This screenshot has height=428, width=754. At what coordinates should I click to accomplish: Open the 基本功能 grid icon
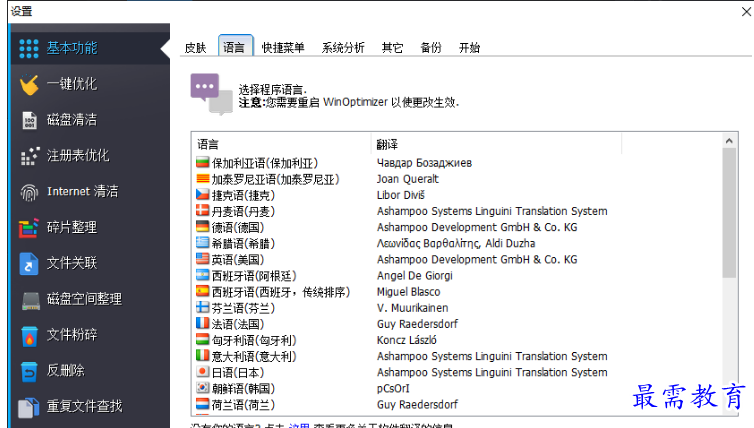[x=29, y=48]
